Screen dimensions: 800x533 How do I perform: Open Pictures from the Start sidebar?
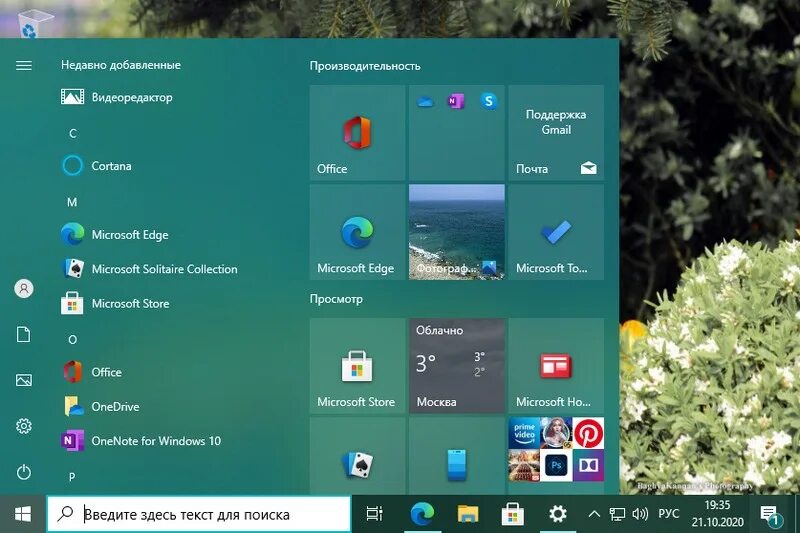tap(23, 380)
